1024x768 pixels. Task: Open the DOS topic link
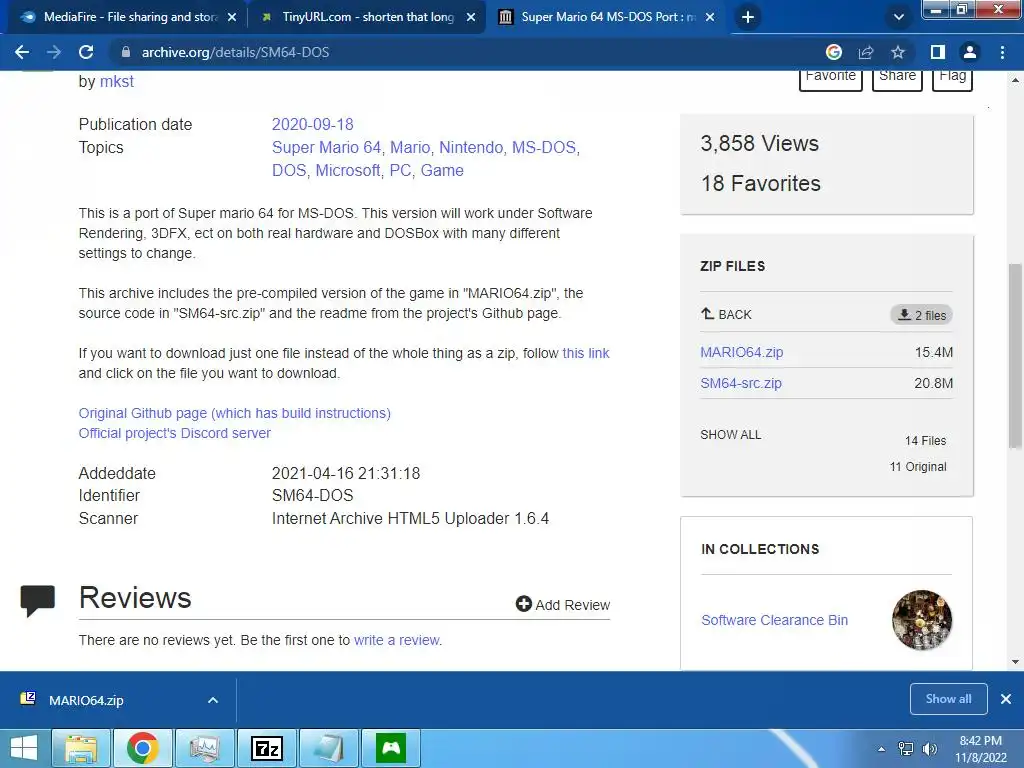point(289,170)
